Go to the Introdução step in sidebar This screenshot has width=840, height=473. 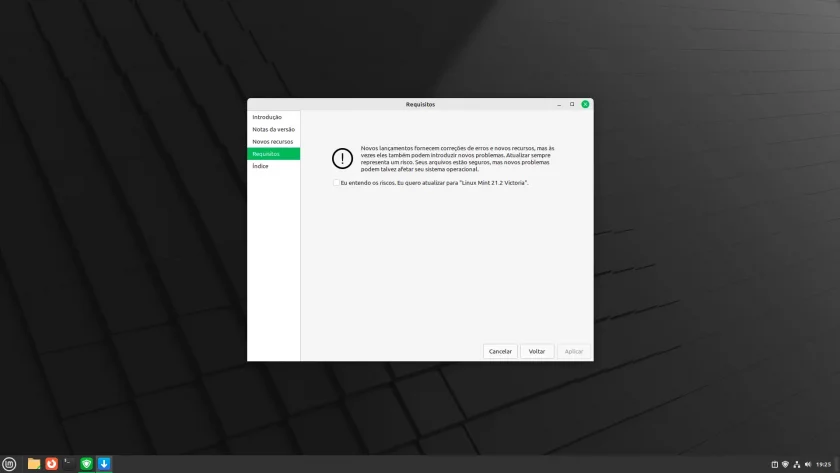[273, 117]
